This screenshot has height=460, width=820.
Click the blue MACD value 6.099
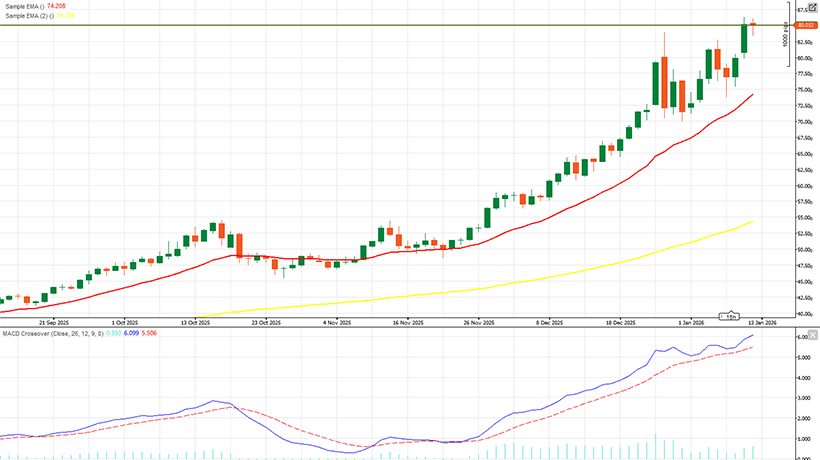tap(131, 332)
